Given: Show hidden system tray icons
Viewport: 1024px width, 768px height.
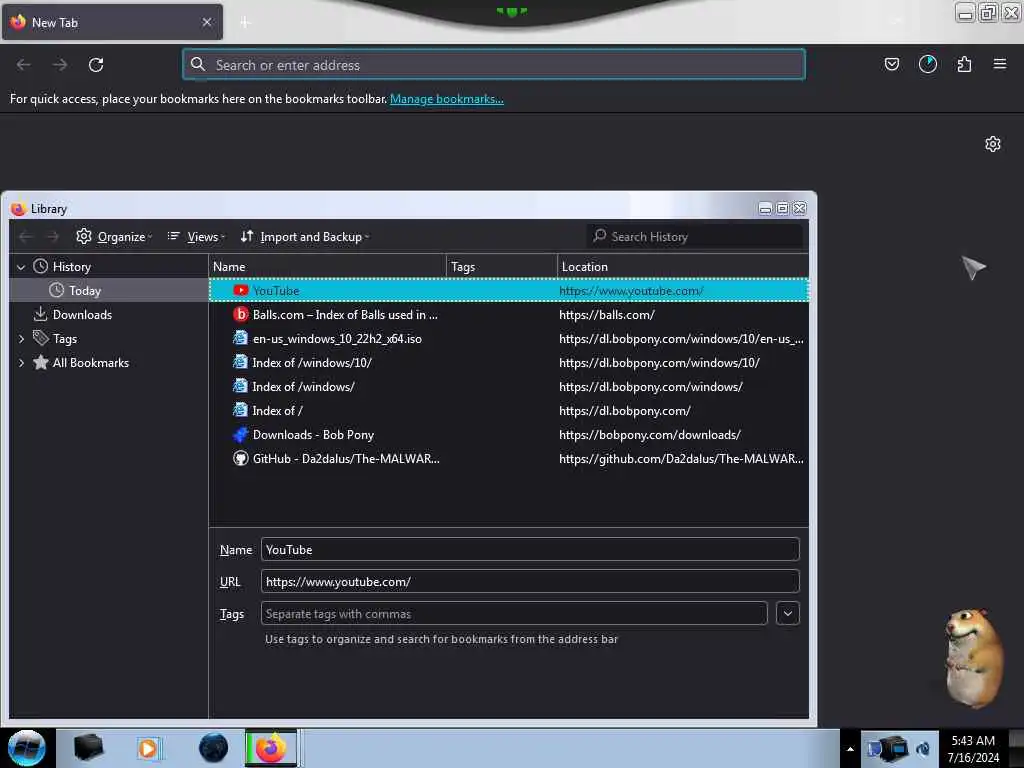Looking at the screenshot, I should 850,749.
